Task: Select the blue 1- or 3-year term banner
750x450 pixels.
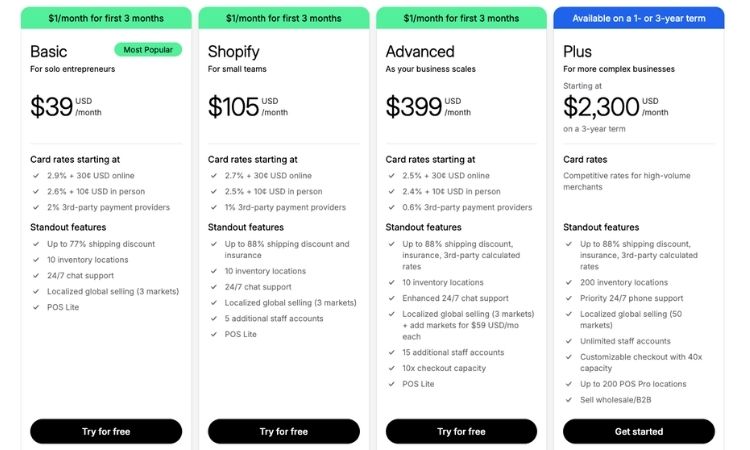Action: click(639, 18)
